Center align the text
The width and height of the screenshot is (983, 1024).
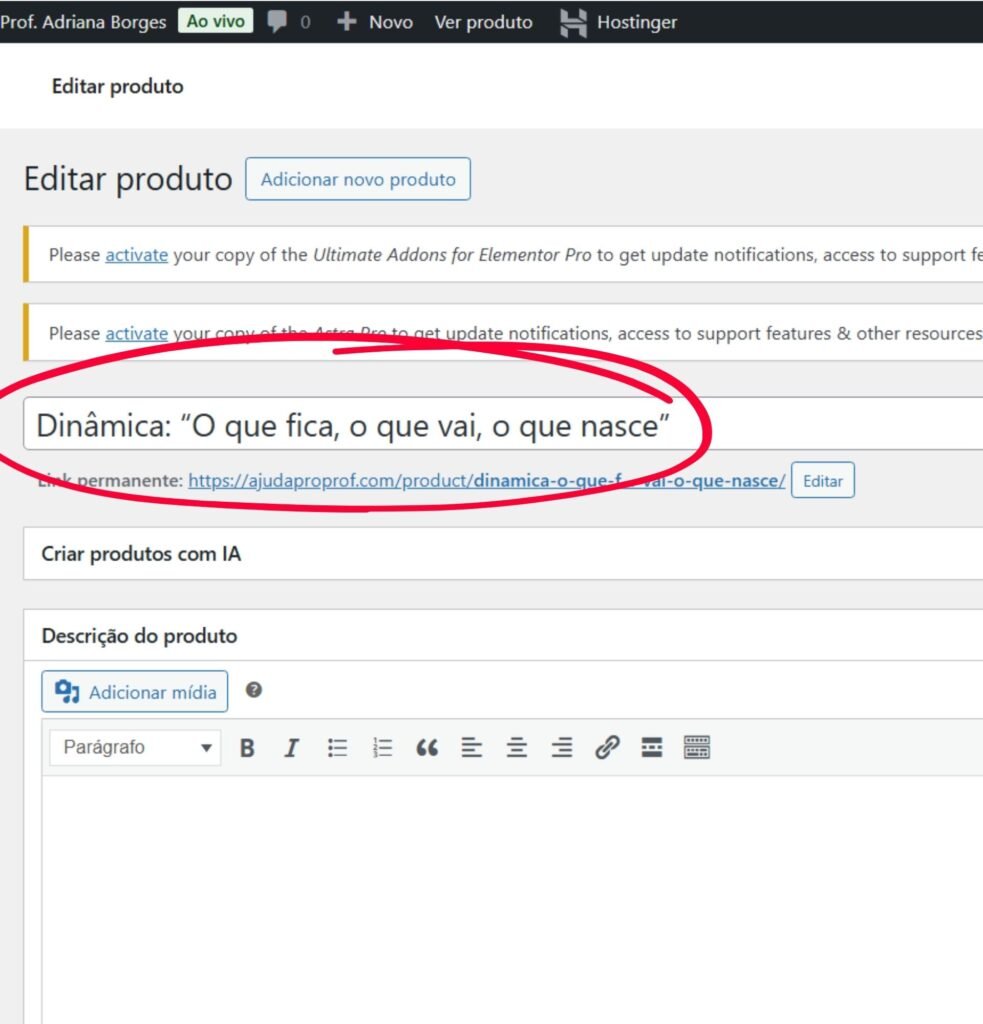point(517,748)
